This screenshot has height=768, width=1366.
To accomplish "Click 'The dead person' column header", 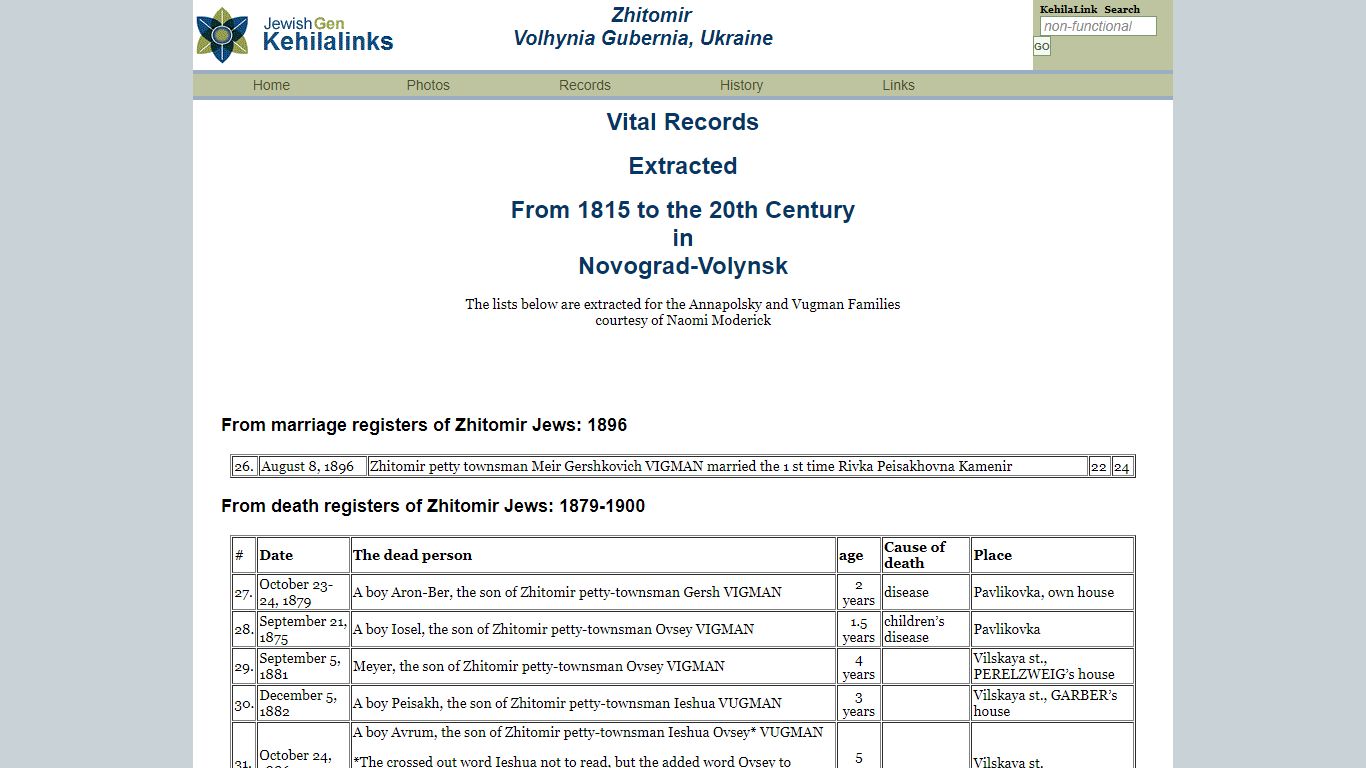I will click(x=594, y=555).
